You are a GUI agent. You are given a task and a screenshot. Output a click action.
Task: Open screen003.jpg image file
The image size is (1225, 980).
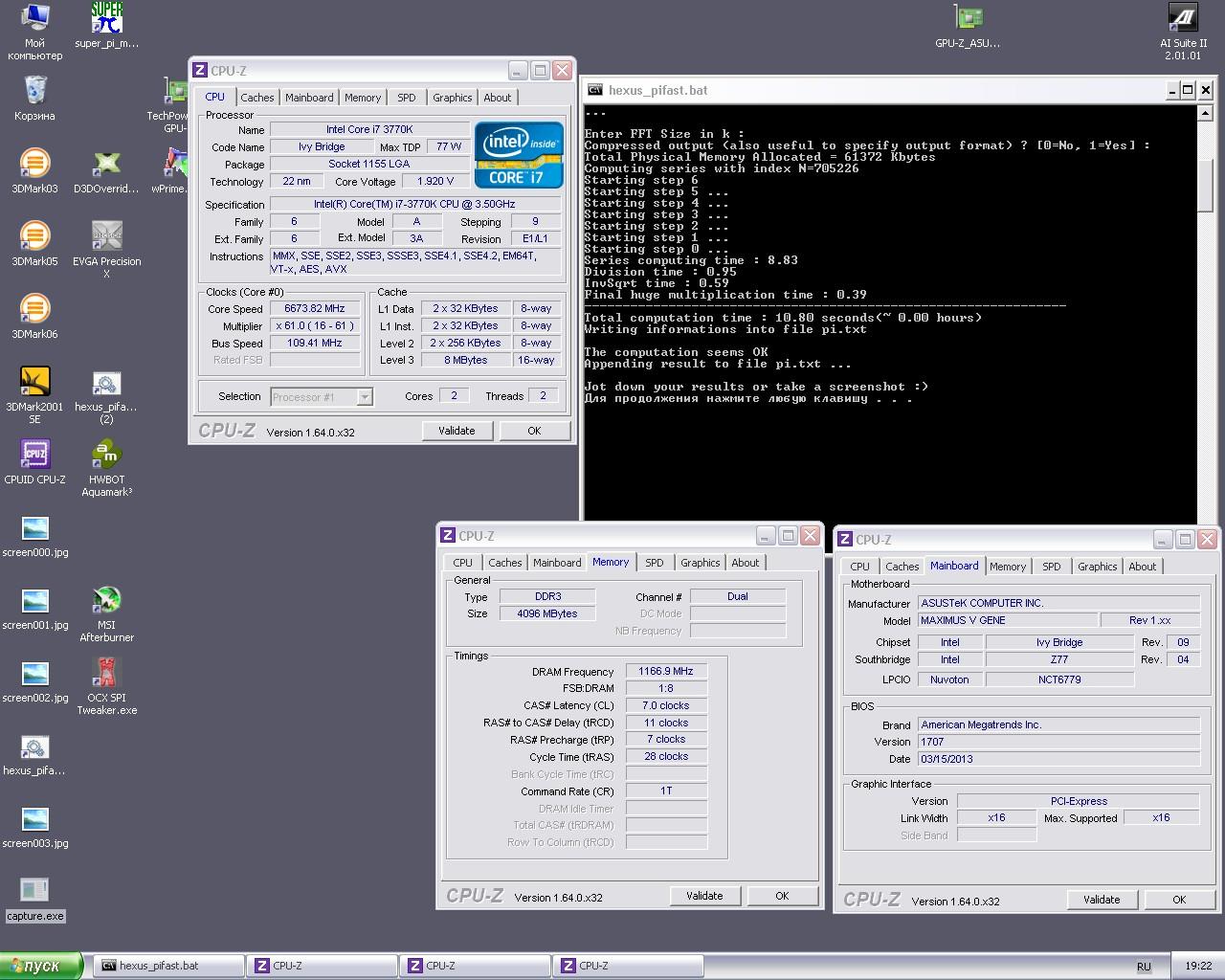point(34,825)
